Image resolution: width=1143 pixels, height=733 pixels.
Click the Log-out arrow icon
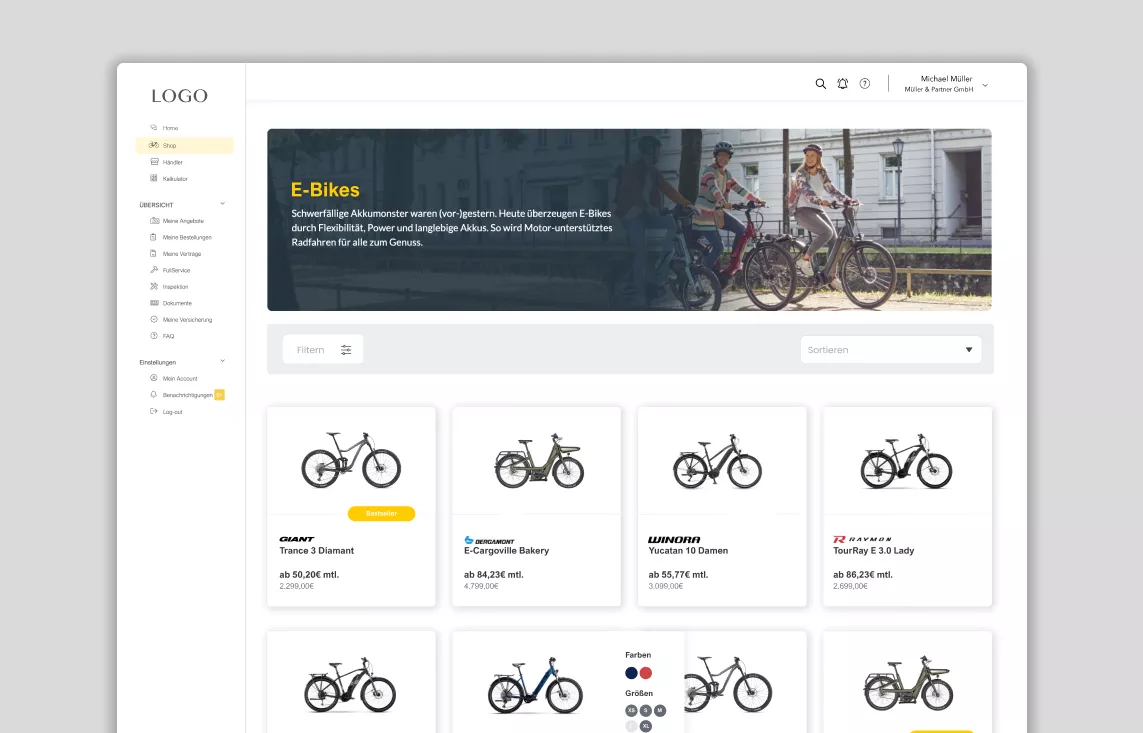154,412
